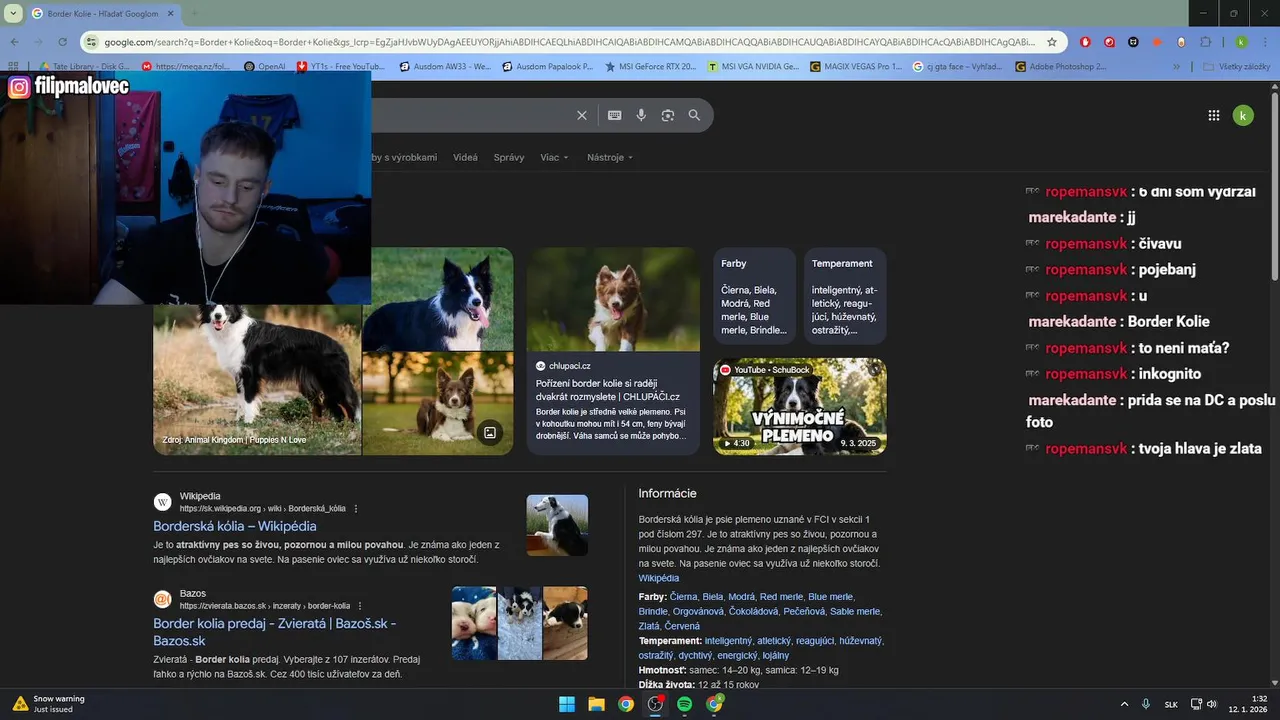Click the inteligentný temperament link
Viewport: 1280px width, 720px height.
(728, 640)
